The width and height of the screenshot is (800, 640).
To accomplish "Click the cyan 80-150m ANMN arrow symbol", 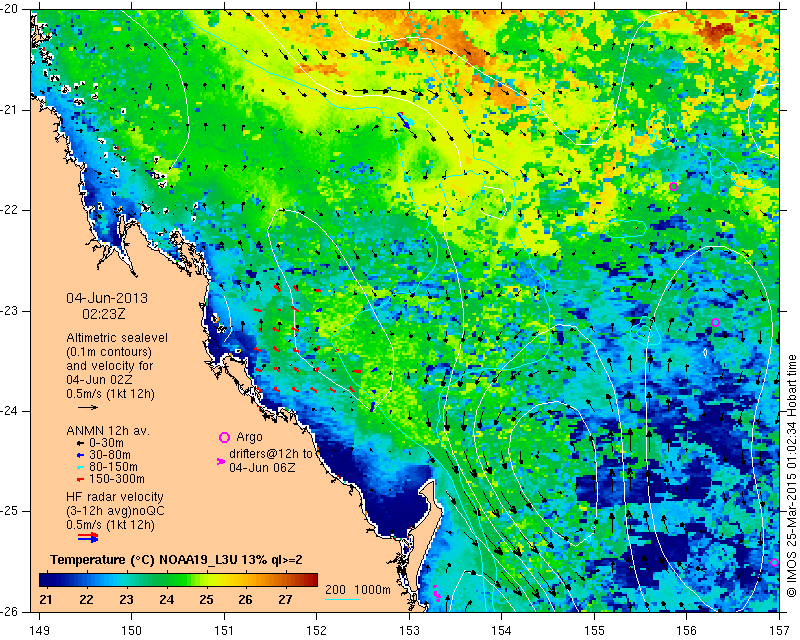I will (80, 467).
